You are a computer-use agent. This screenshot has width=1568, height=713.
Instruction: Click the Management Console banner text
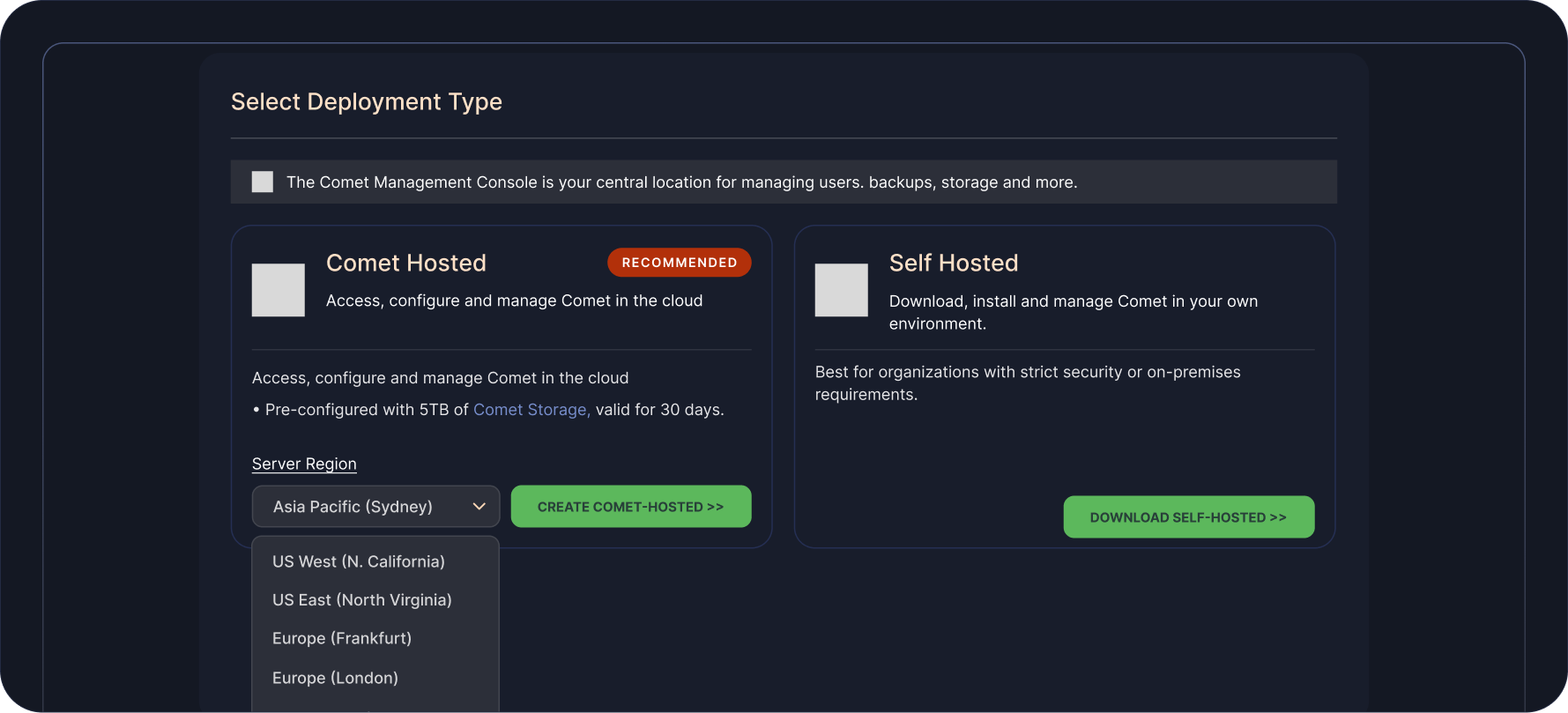(x=682, y=182)
